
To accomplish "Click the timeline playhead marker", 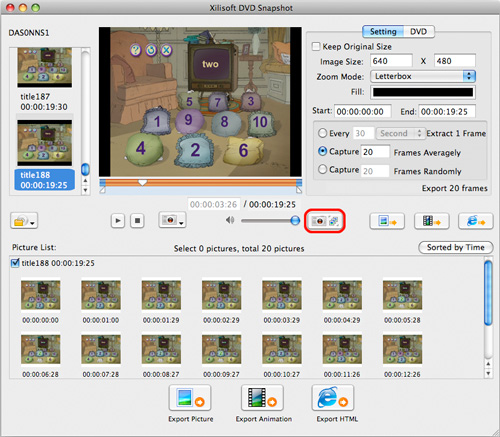I will 142,182.
